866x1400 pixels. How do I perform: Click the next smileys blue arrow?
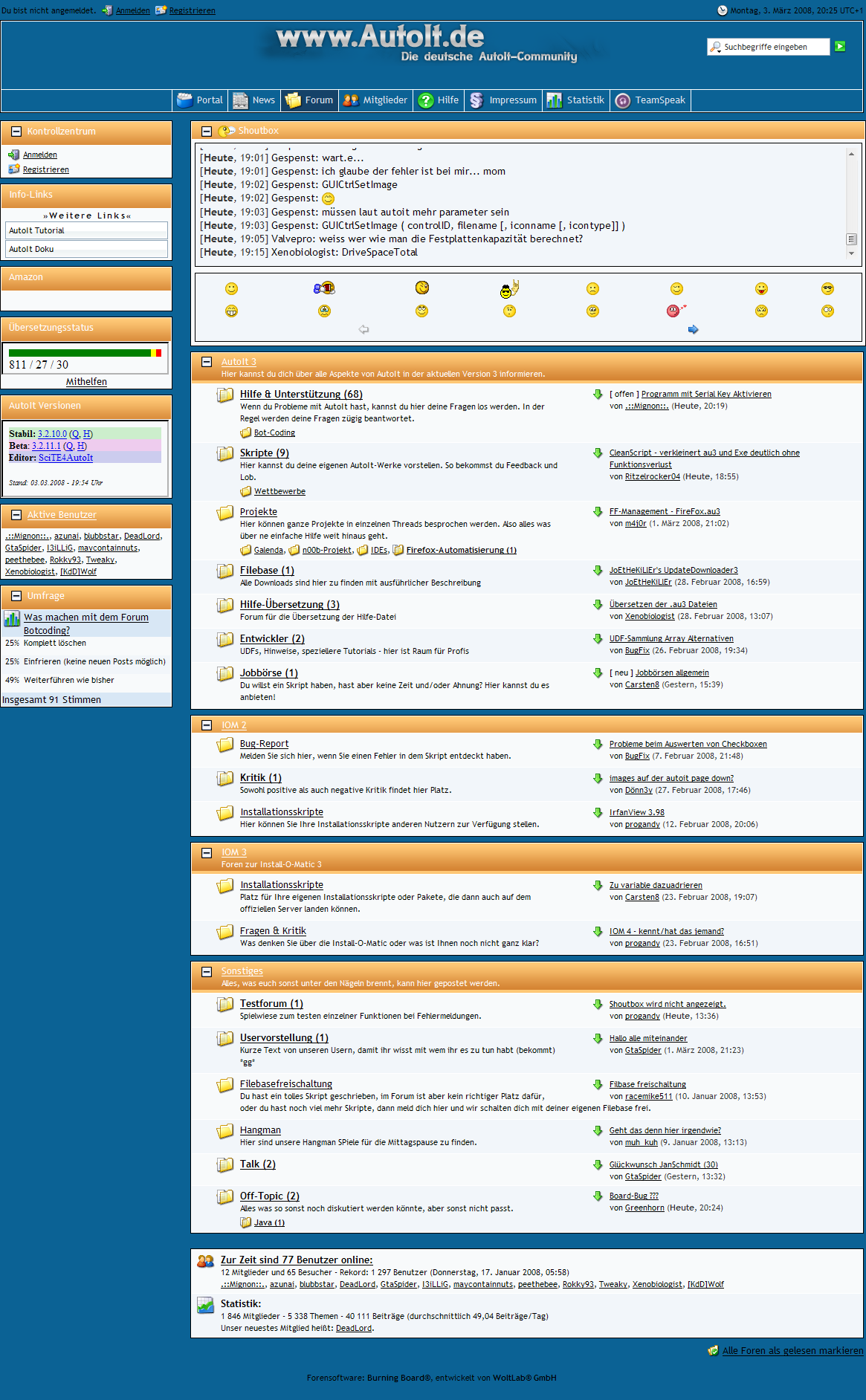point(693,329)
